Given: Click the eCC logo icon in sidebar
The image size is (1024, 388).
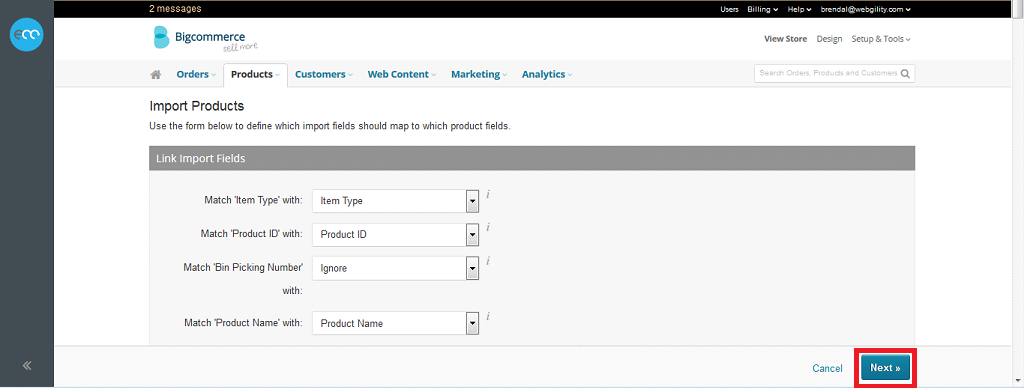Looking at the screenshot, I should [x=27, y=34].
